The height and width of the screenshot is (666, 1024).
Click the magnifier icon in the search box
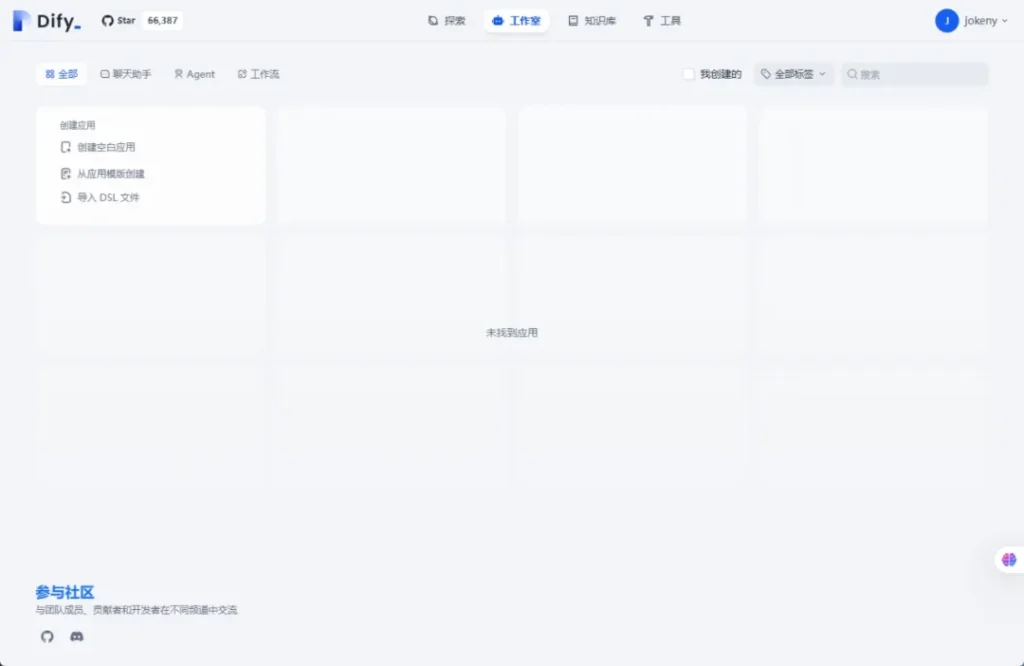853,74
